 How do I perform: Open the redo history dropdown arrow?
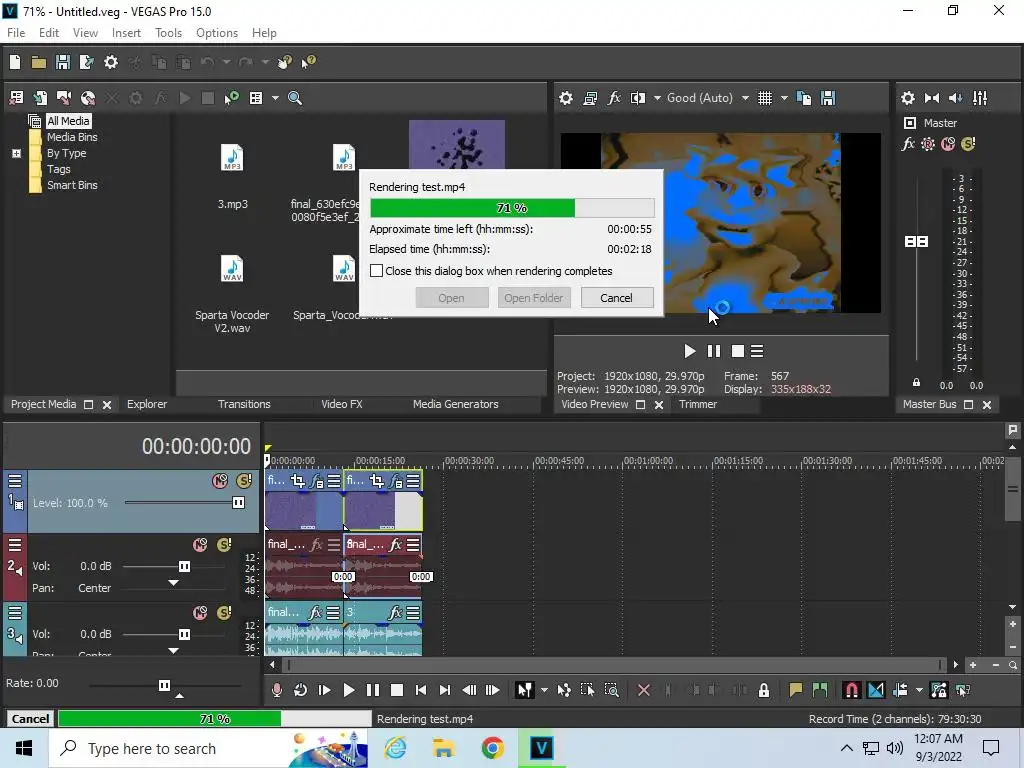pyautogui.click(x=265, y=62)
